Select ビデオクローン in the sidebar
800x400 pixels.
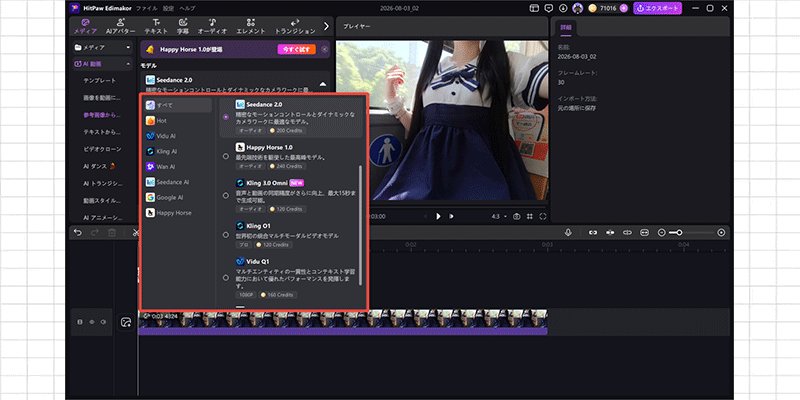(103, 149)
